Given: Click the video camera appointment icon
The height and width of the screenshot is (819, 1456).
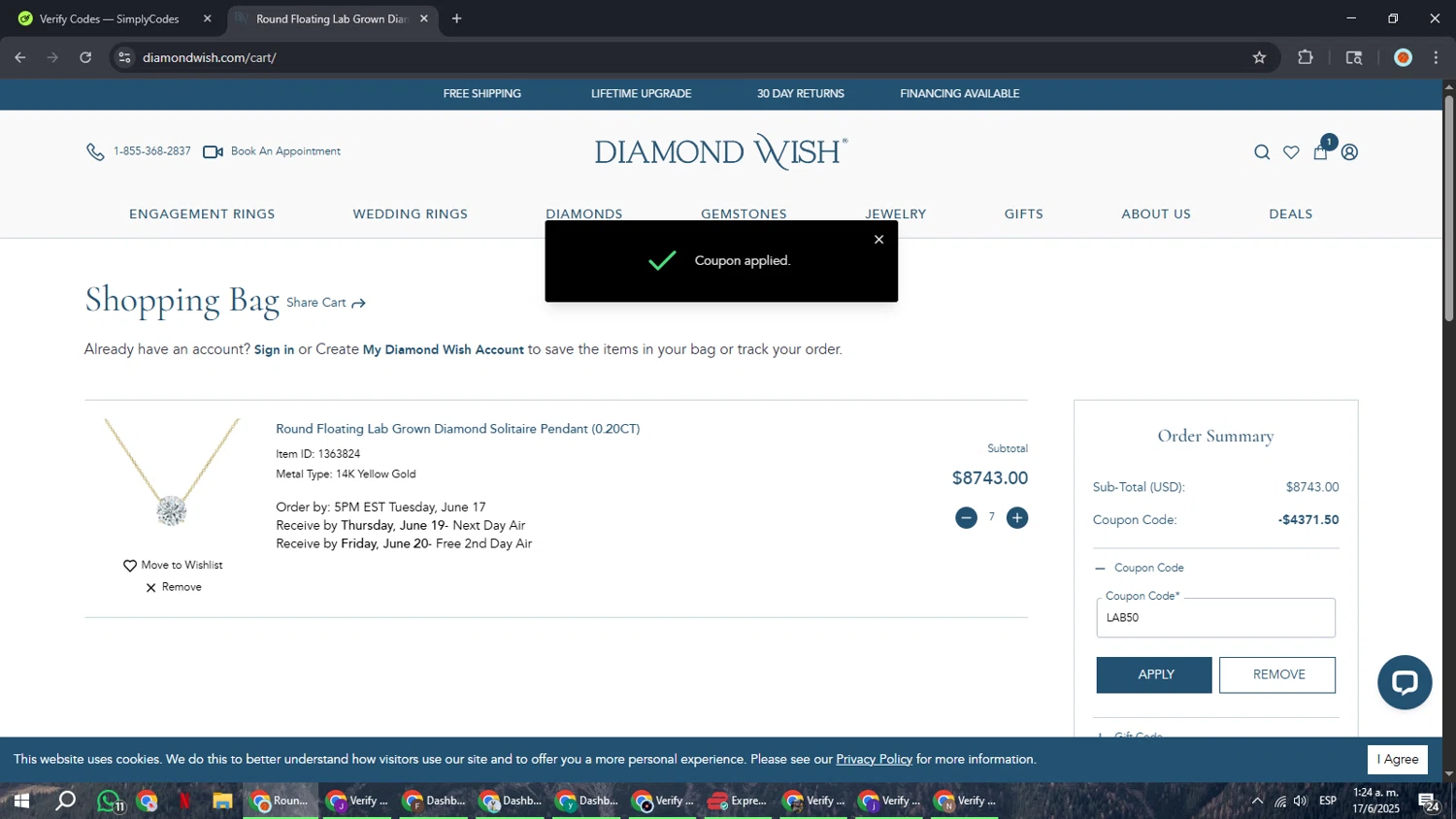Looking at the screenshot, I should point(213,151).
